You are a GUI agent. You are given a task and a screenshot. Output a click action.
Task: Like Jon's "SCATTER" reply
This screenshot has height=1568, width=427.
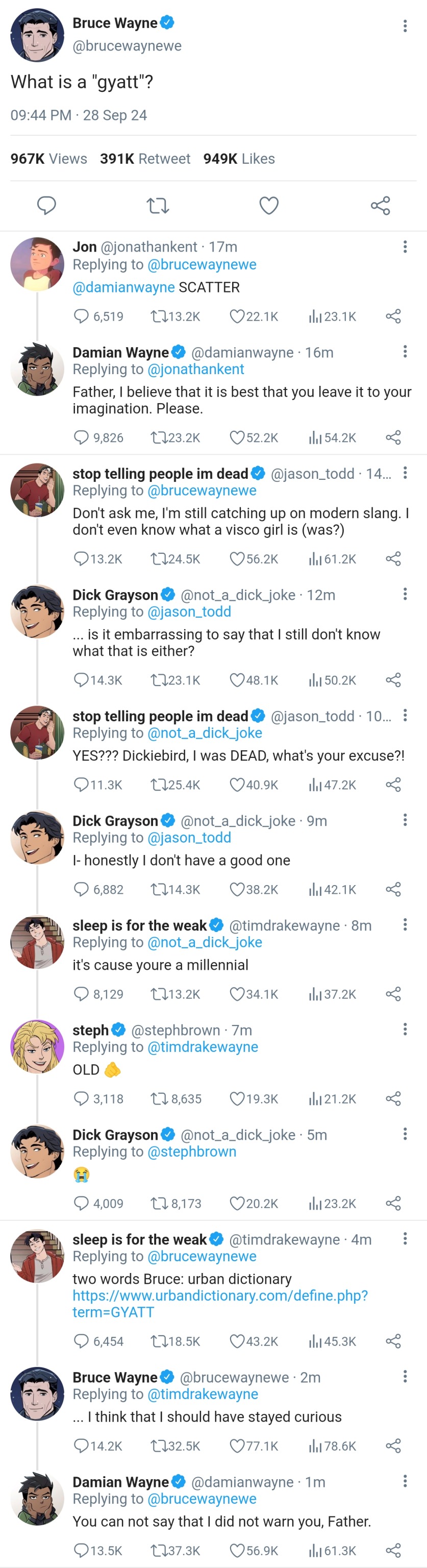pyautogui.click(x=237, y=316)
